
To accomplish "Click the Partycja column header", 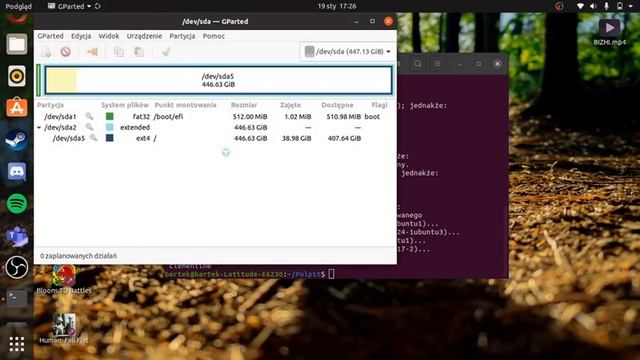I will pos(50,105).
